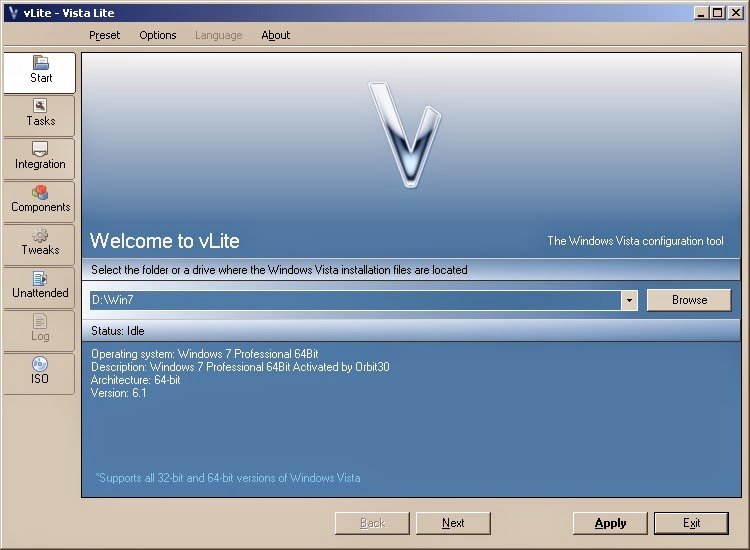
Task: Click the 'Architecture: 64-bit' line
Action: click(x=135, y=380)
